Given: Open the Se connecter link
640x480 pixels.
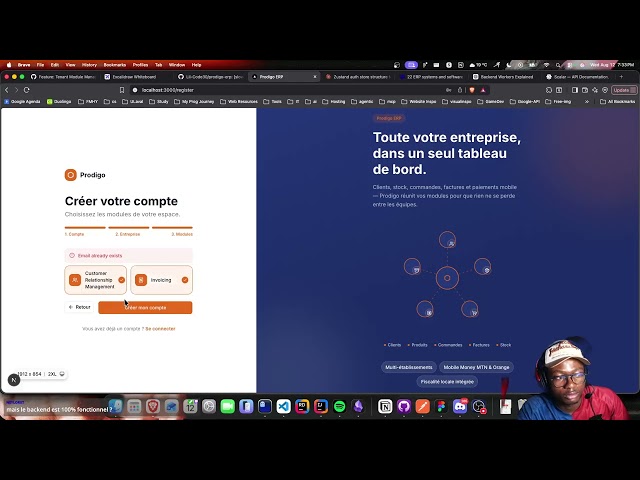Looking at the screenshot, I should pos(160,329).
